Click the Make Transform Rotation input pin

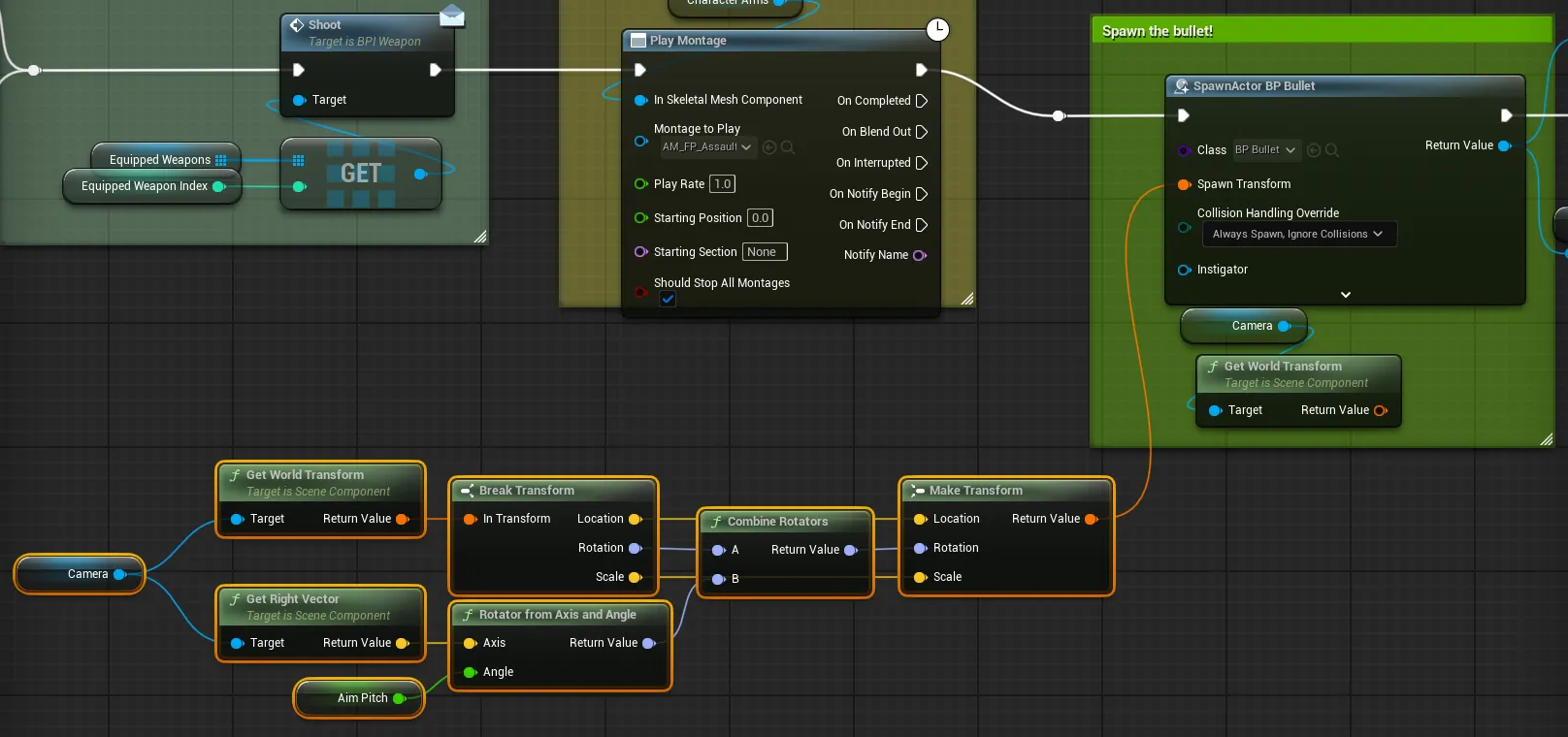(921, 548)
